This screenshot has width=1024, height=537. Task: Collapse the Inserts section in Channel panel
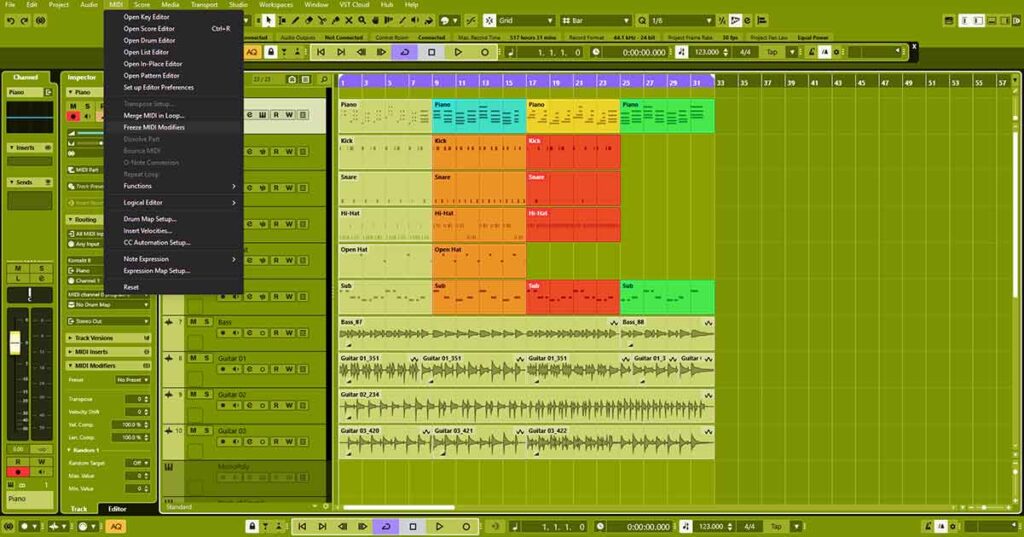coord(29,148)
